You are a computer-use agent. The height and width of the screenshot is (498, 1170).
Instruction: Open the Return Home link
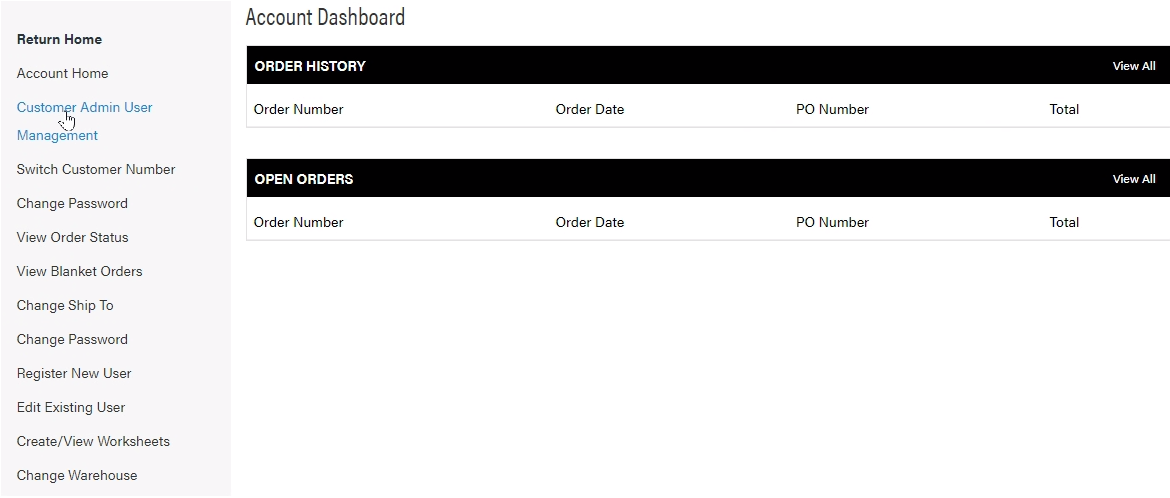(x=59, y=40)
